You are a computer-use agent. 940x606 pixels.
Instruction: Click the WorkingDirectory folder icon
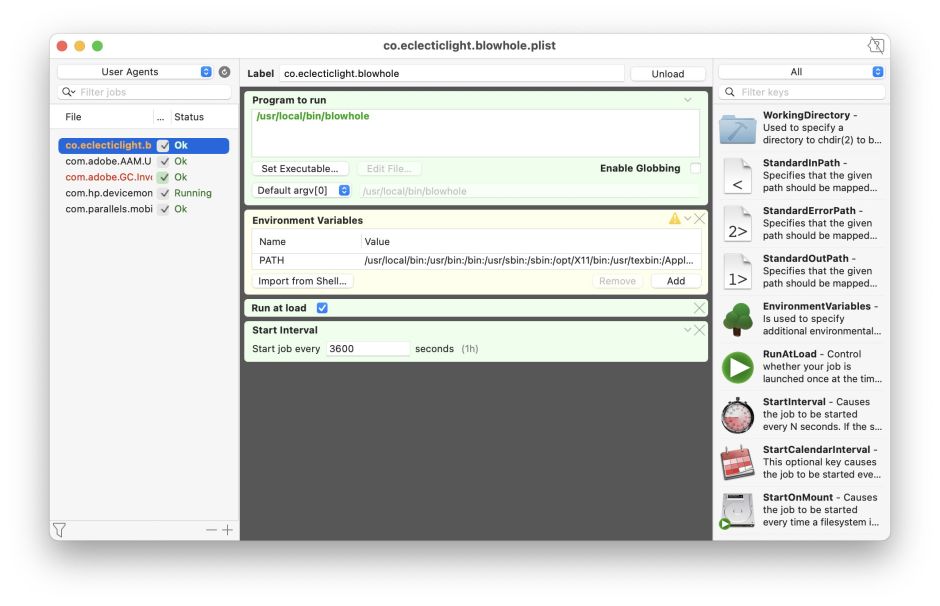pos(738,128)
